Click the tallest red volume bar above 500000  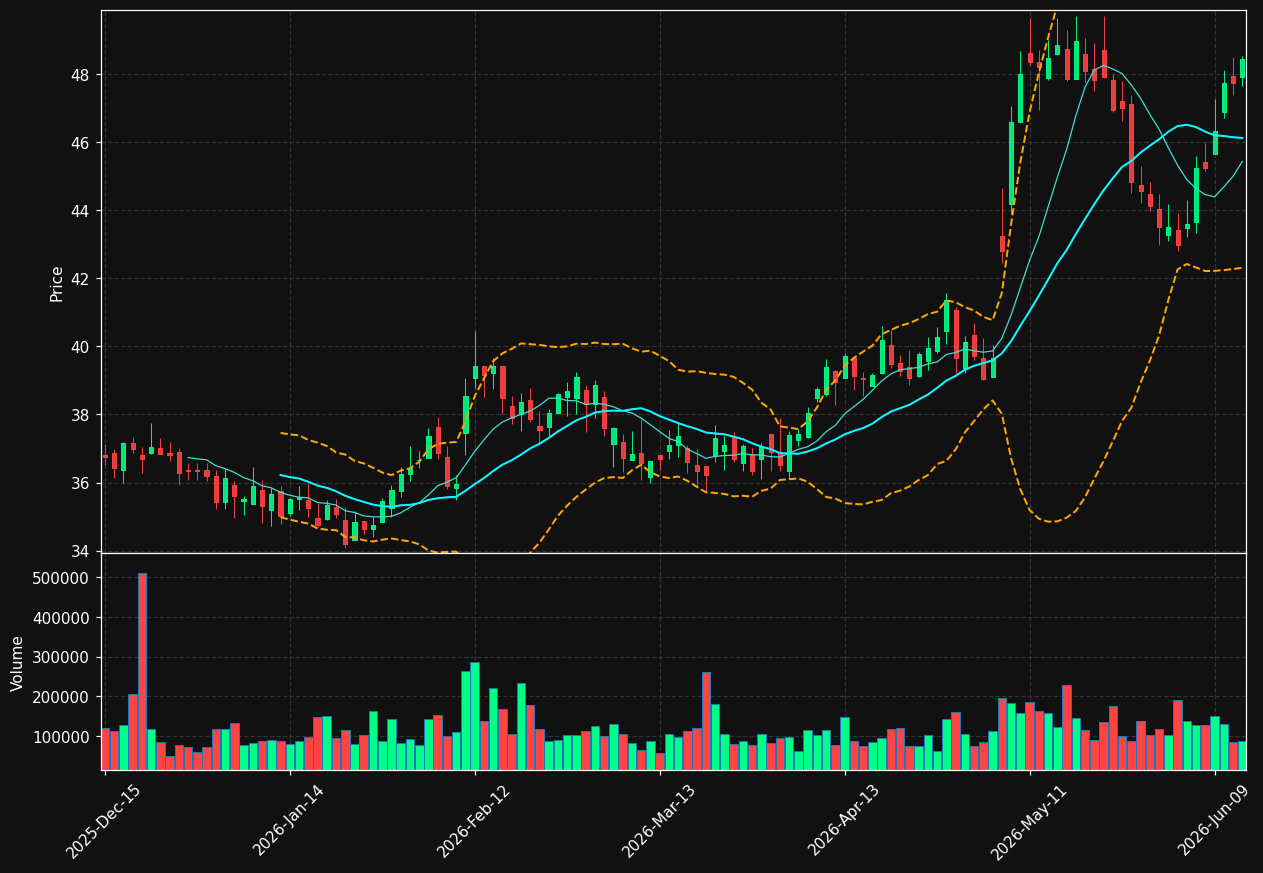pos(142,671)
